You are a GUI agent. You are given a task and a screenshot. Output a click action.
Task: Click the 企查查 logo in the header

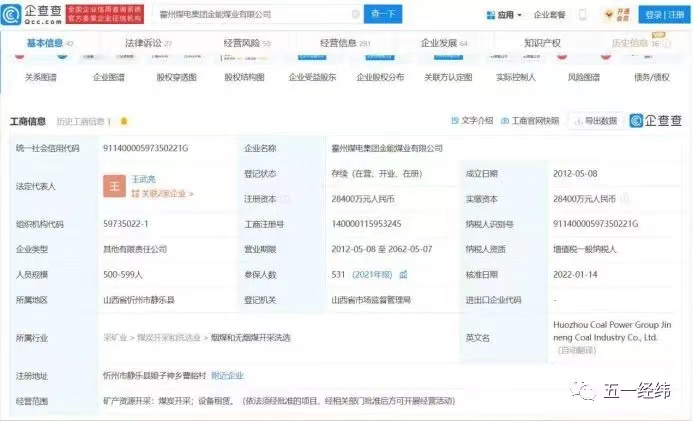[37, 15]
